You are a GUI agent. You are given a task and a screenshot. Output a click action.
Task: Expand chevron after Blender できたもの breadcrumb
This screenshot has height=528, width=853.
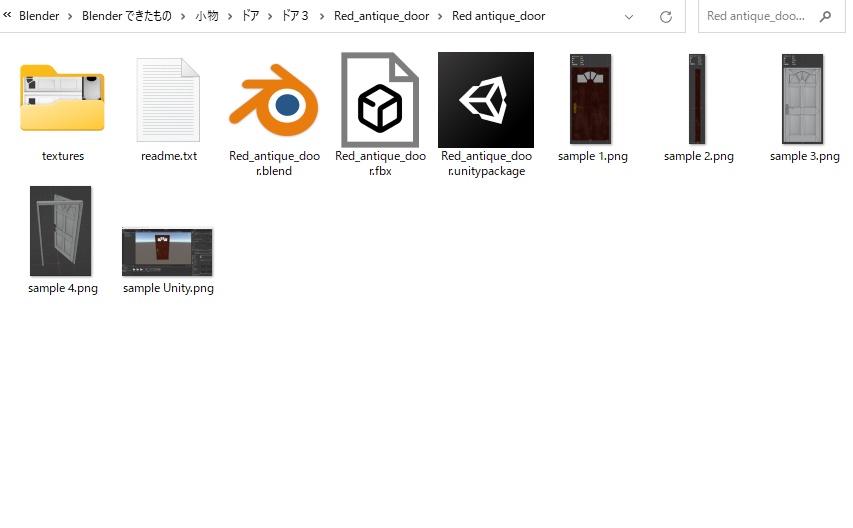point(183,17)
